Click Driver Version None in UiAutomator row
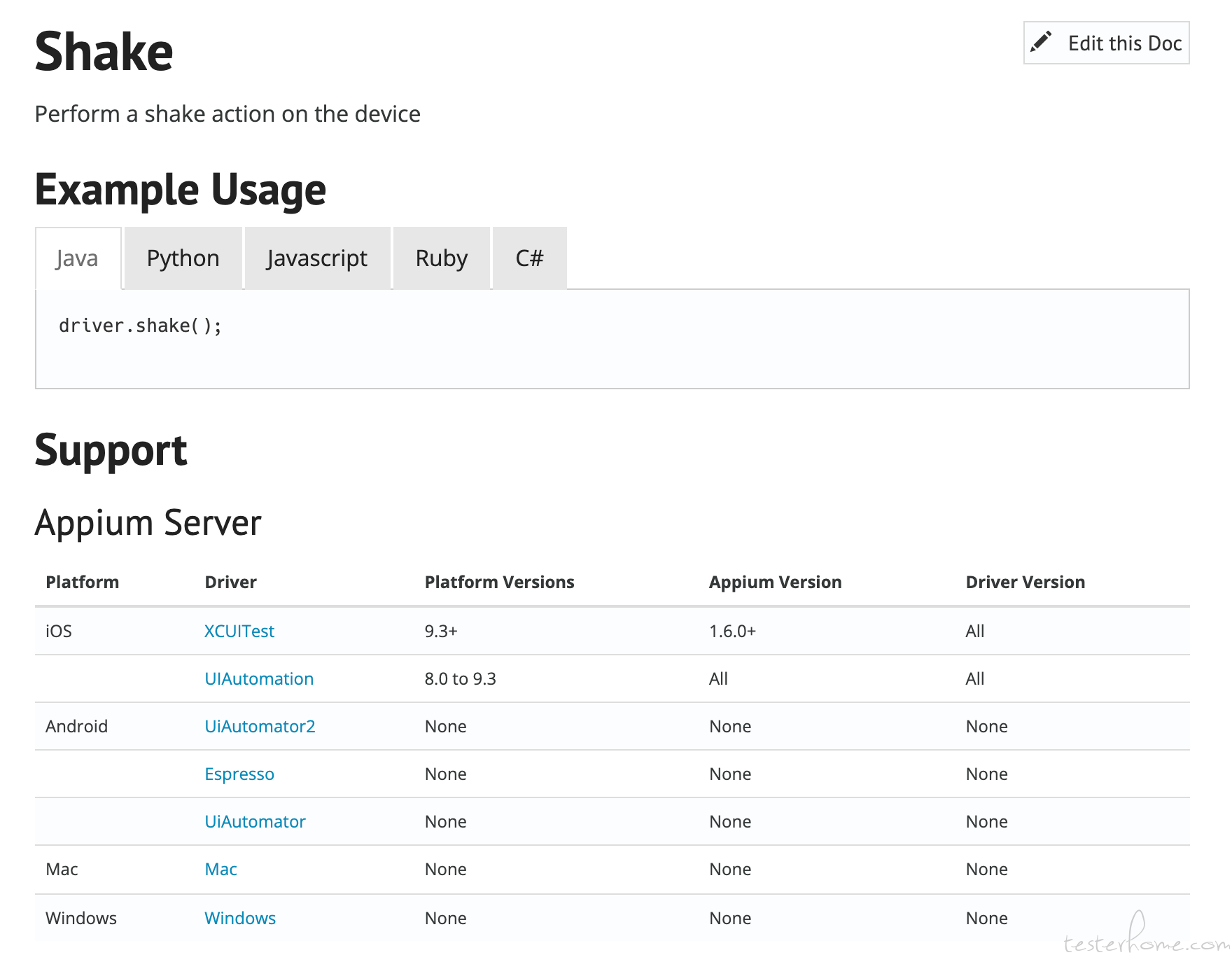The width and height of the screenshot is (1232, 969). click(x=987, y=821)
